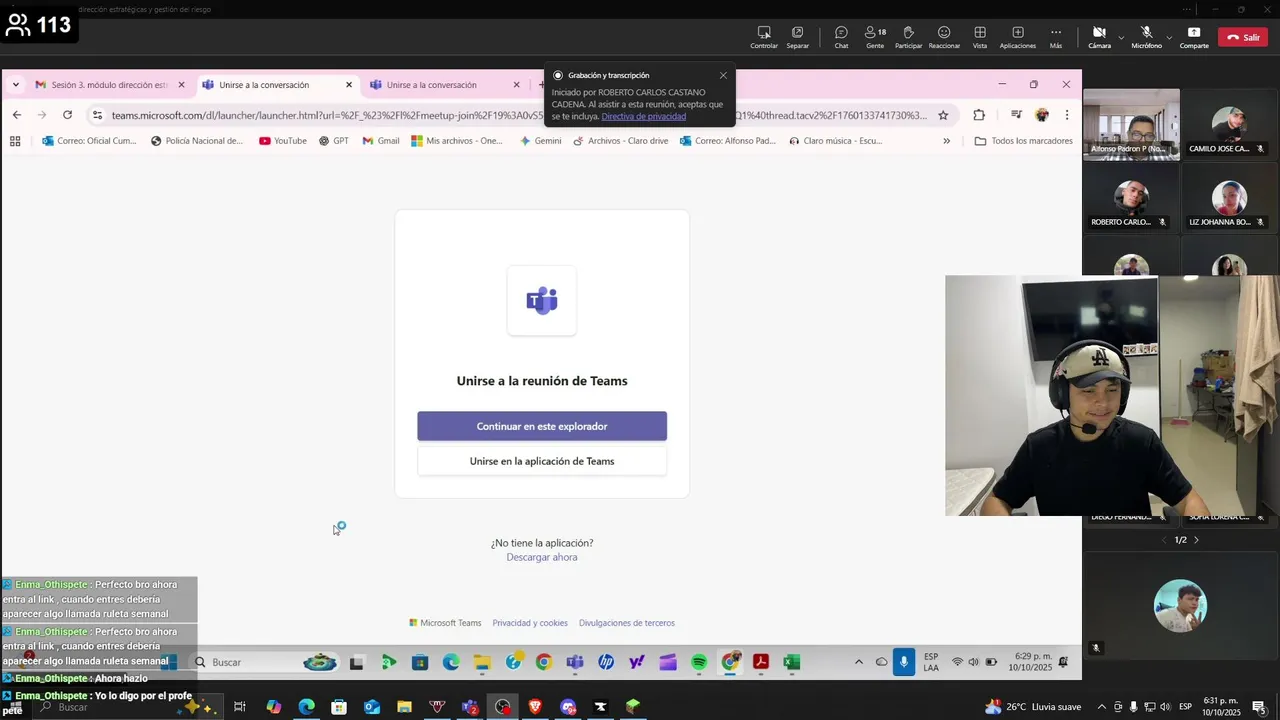Image resolution: width=1280 pixels, height=720 pixels.
Task: Open the Controlar option in Teams toolbar
Action: point(764,37)
